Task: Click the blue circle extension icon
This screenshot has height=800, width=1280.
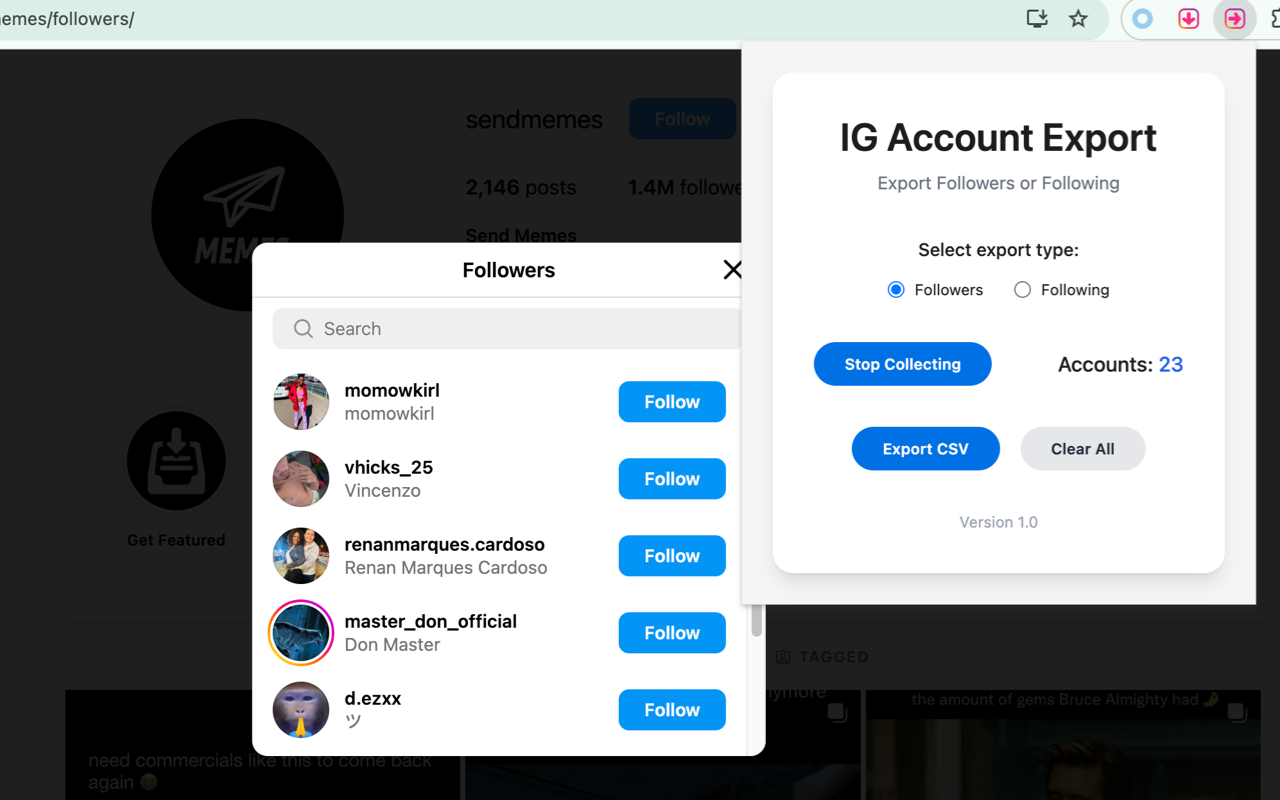Action: coord(1142,18)
